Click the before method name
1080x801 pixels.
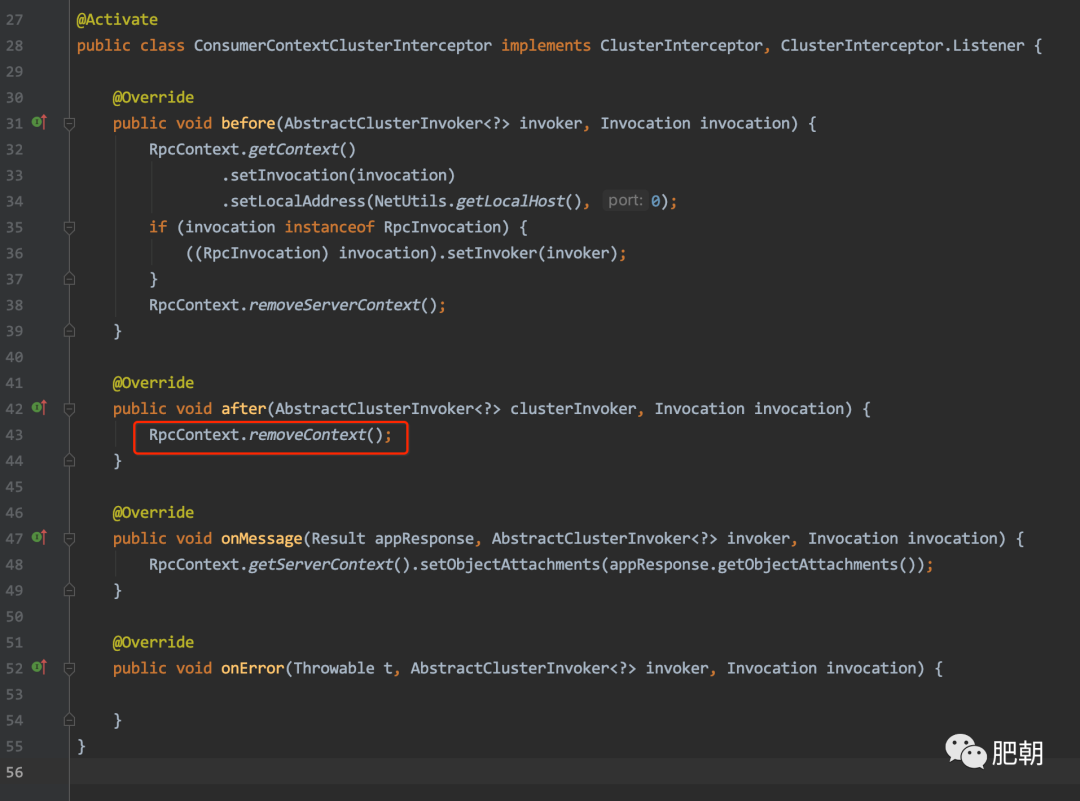[x=248, y=123]
